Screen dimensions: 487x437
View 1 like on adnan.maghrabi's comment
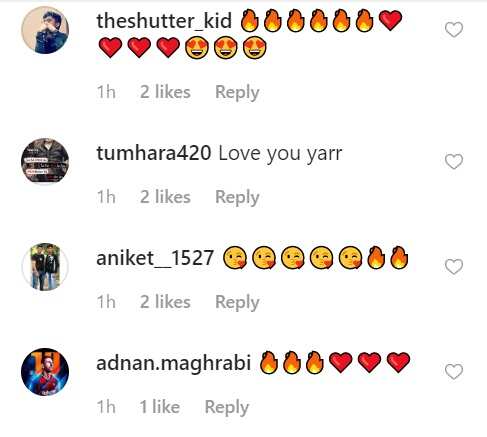[x=160, y=407]
